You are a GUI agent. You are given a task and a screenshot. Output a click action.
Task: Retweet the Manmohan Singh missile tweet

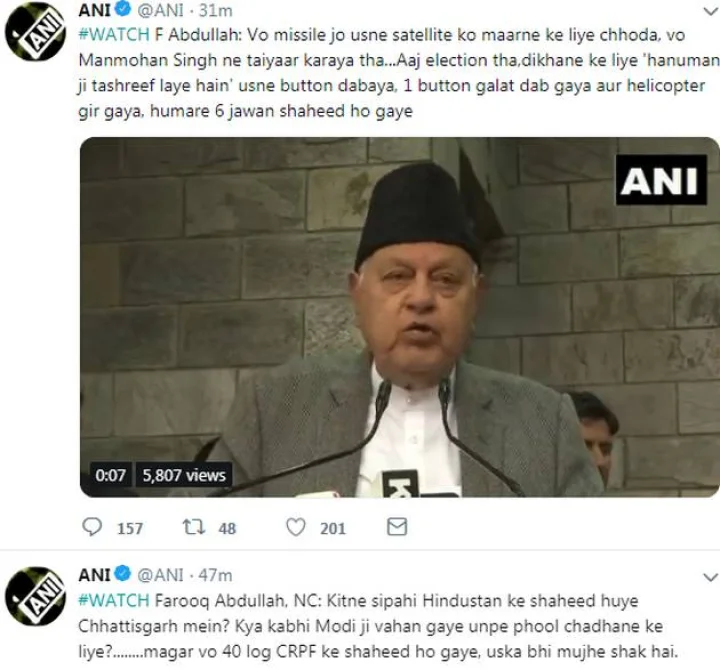click(x=194, y=527)
